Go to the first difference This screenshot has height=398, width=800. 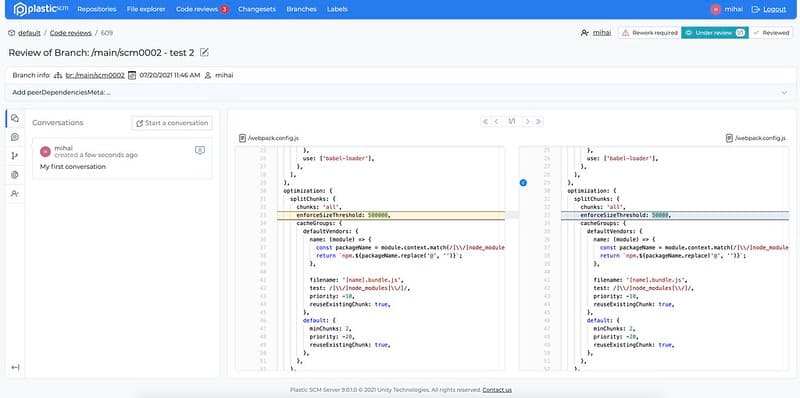pos(485,121)
